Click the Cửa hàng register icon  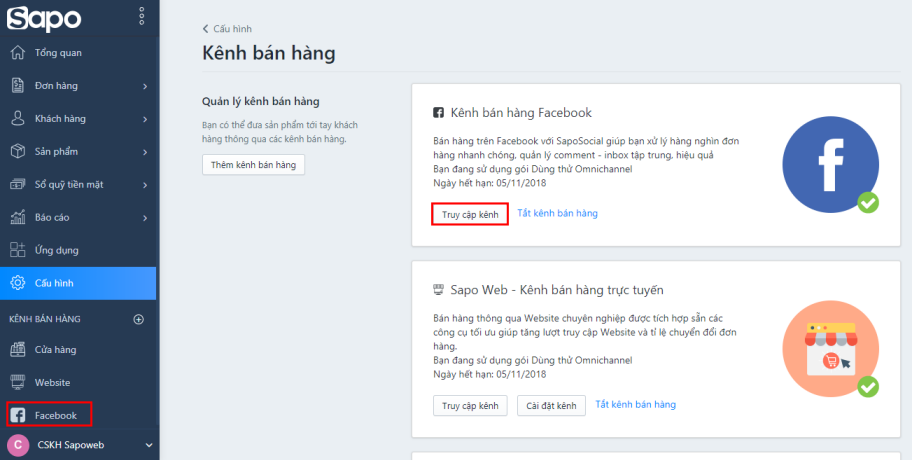pyautogui.click(x=18, y=350)
